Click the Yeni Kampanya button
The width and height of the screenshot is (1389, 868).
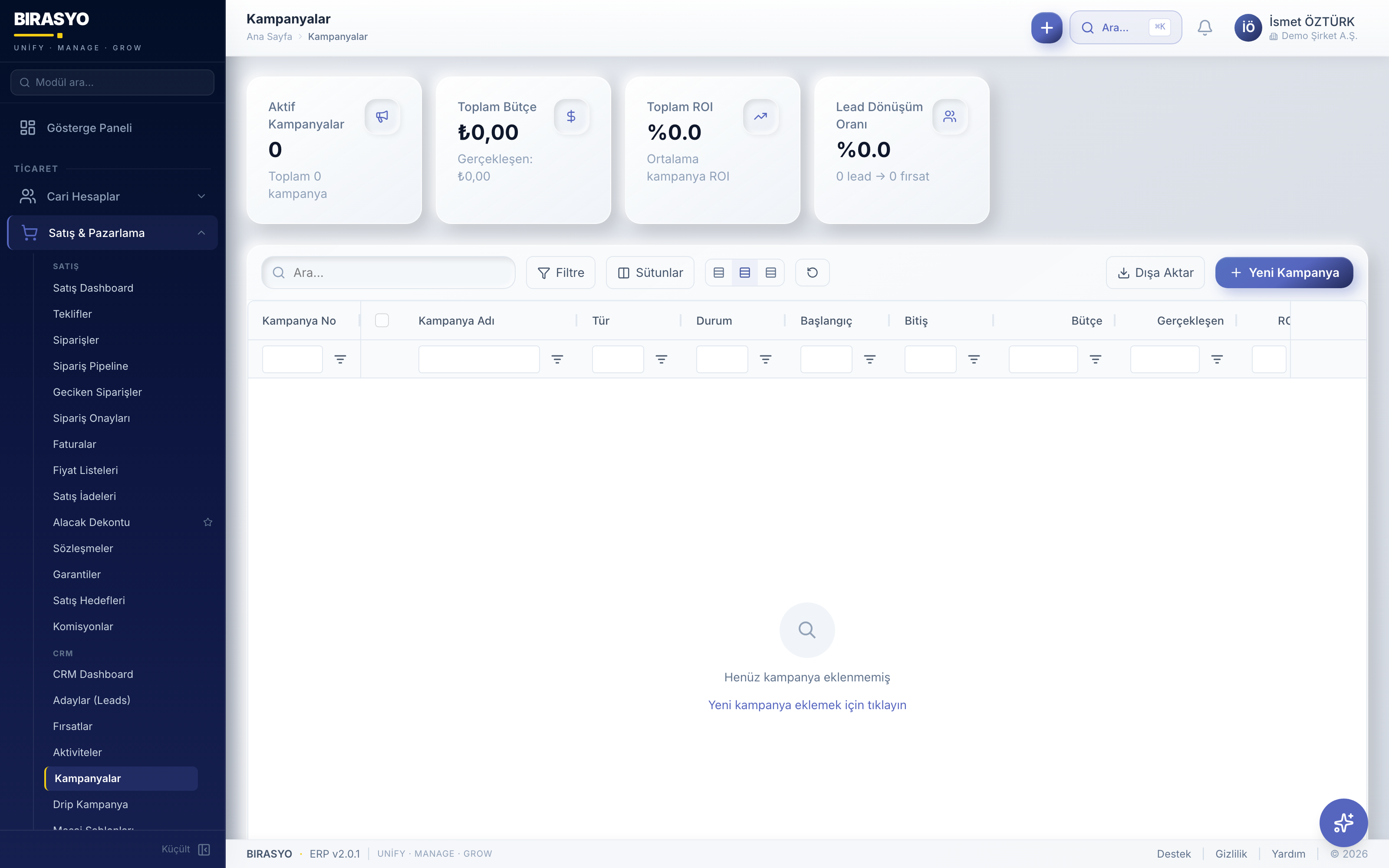click(1284, 273)
